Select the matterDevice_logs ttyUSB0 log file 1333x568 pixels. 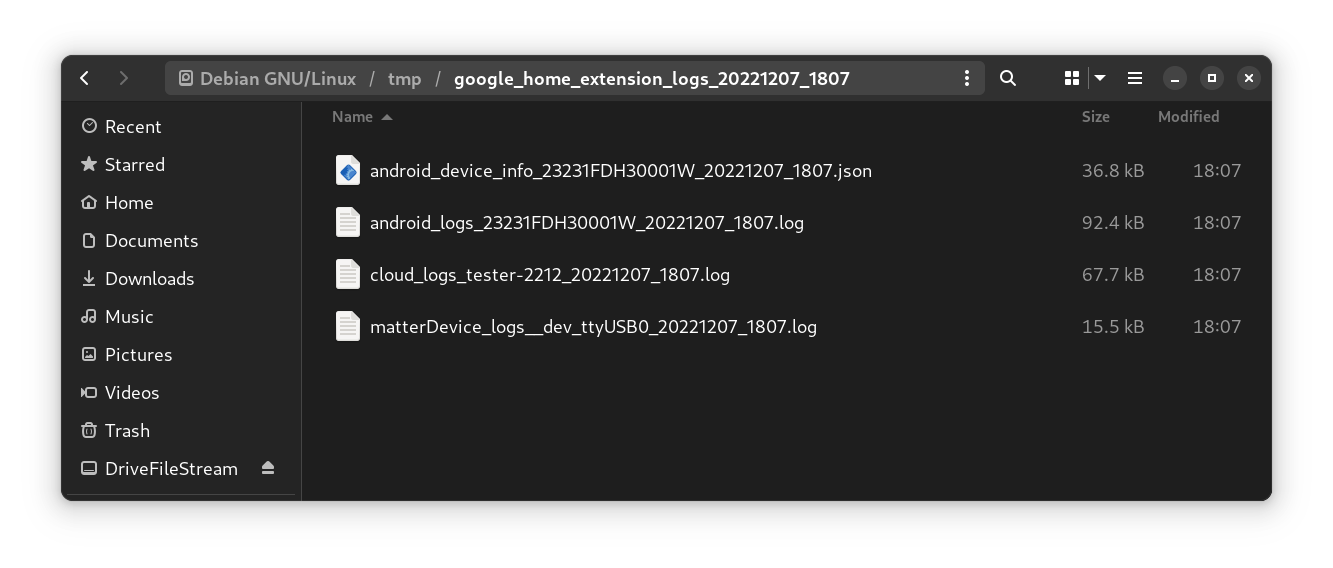(x=593, y=327)
